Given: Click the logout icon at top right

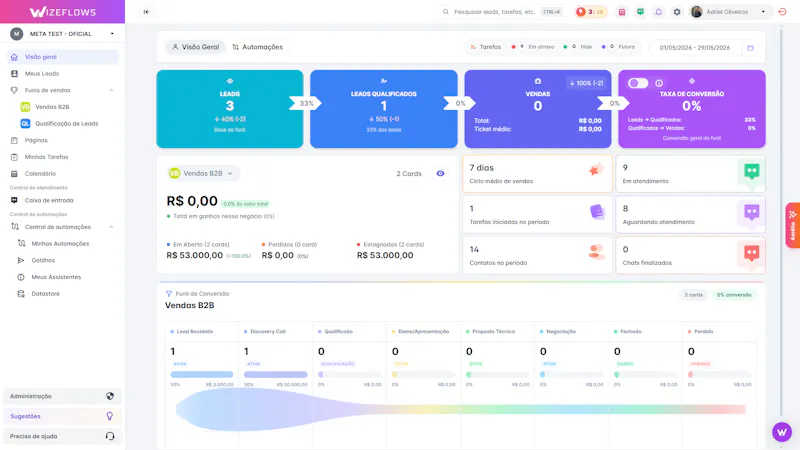Looking at the screenshot, I should coord(782,12).
